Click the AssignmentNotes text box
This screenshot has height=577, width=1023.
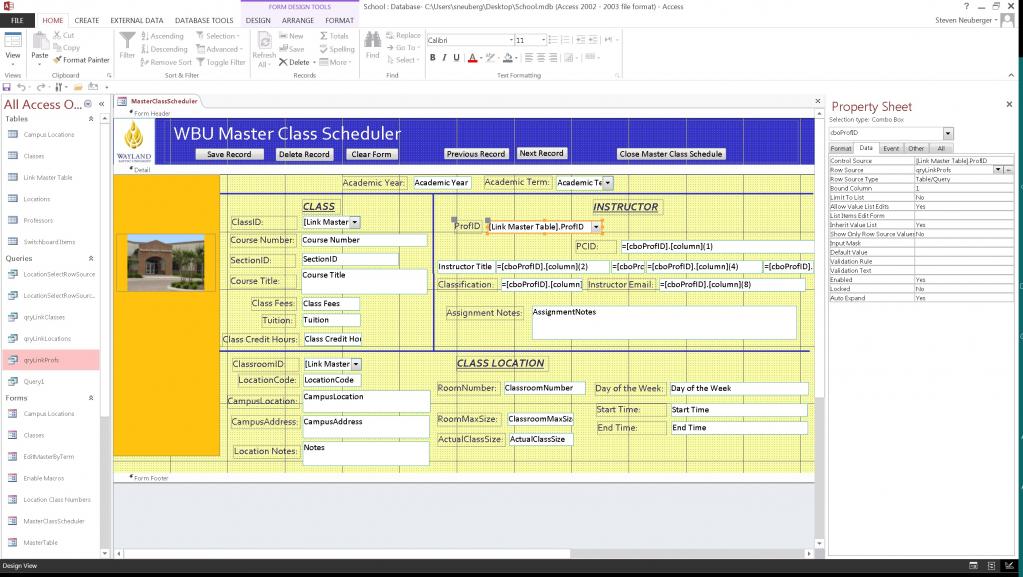coord(664,322)
